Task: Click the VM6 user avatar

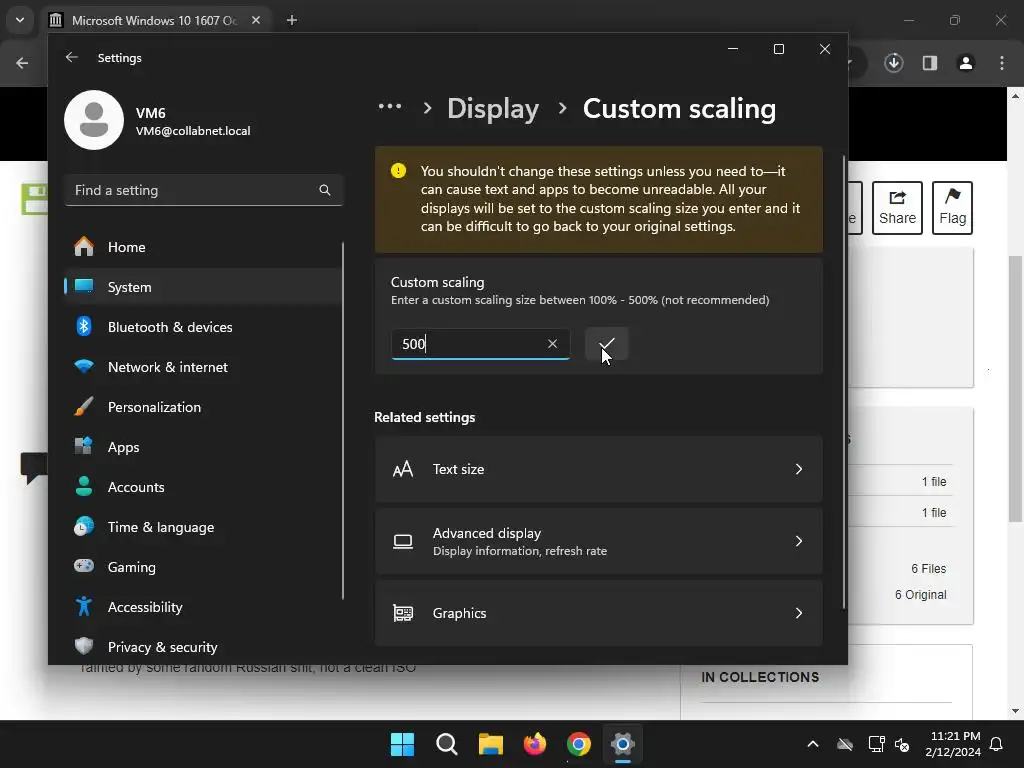Action: coord(94,120)
